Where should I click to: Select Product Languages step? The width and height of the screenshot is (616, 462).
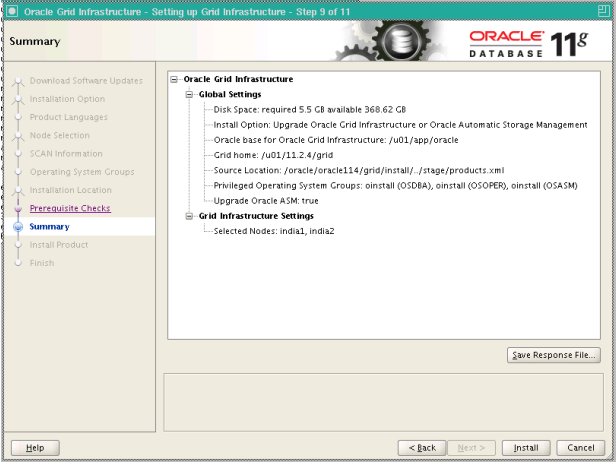coord(69,117)
